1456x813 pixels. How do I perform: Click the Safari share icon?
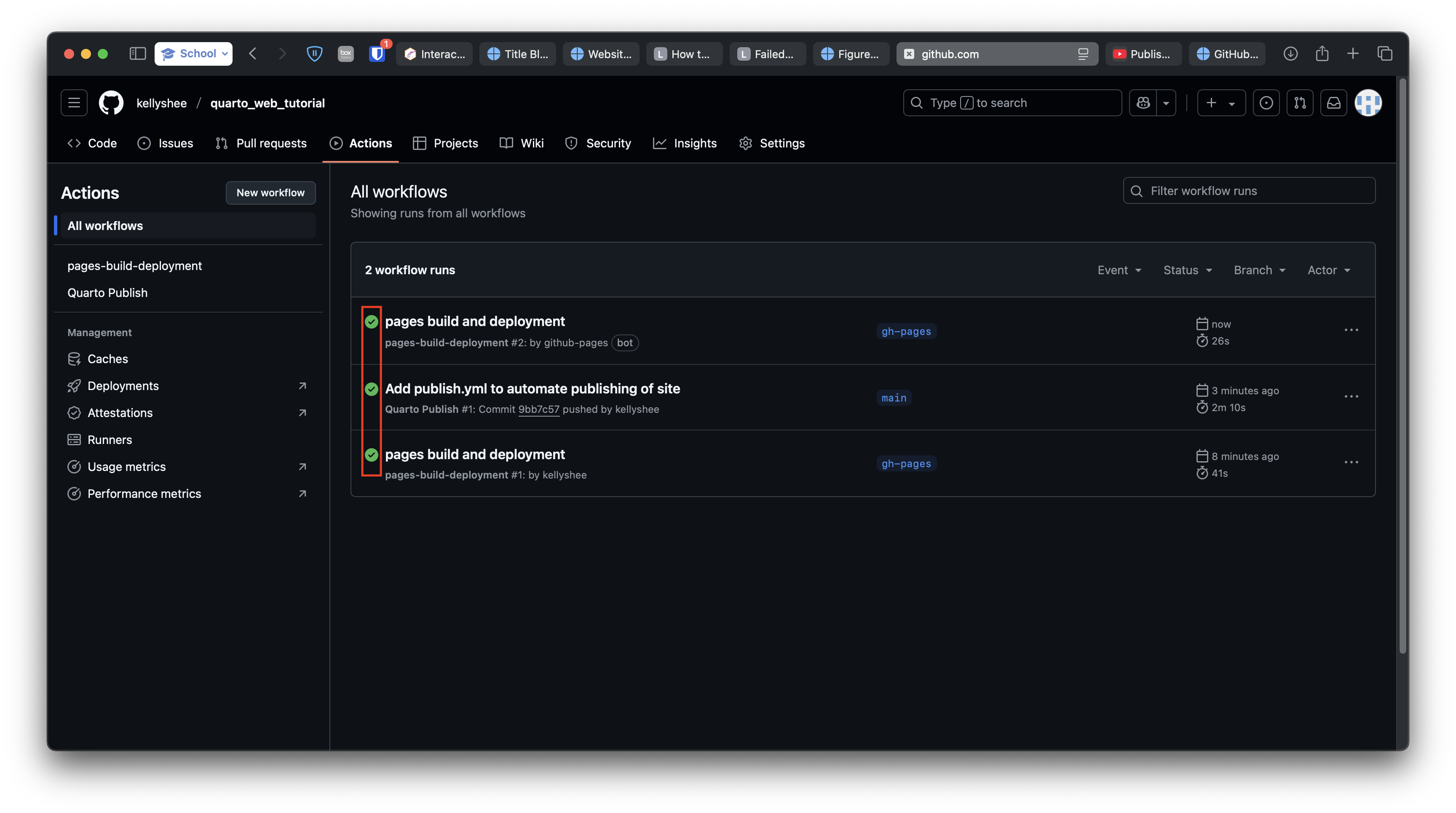click(x=1322, y=53)
